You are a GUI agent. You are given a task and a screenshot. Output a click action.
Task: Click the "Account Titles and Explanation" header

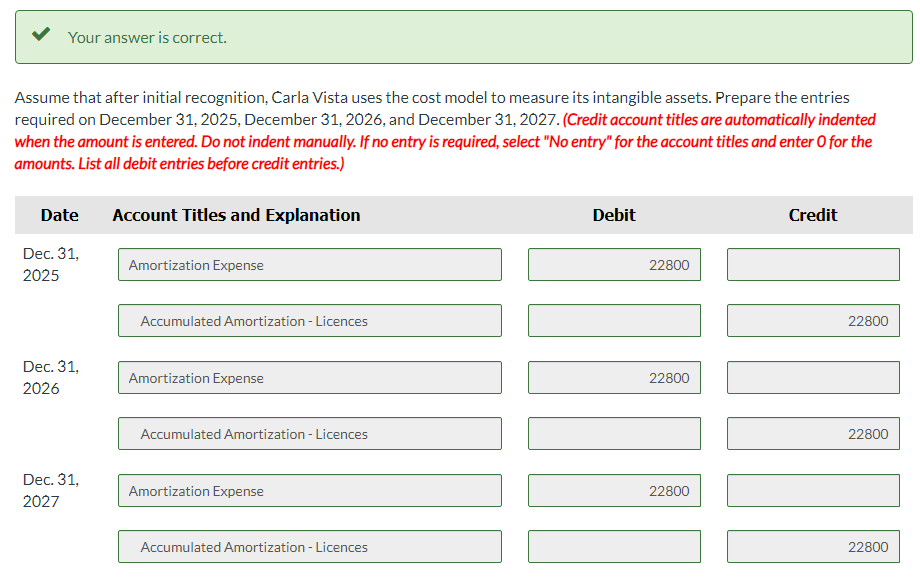(236, 215)
